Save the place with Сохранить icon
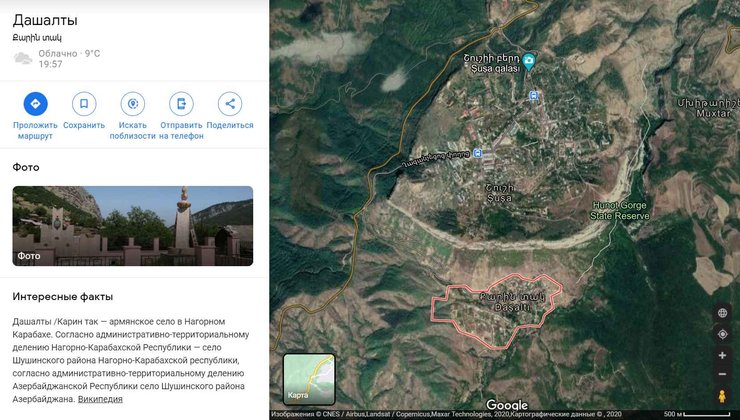The height and width of the screenshot is (420, 740). [x=84, y=103]
